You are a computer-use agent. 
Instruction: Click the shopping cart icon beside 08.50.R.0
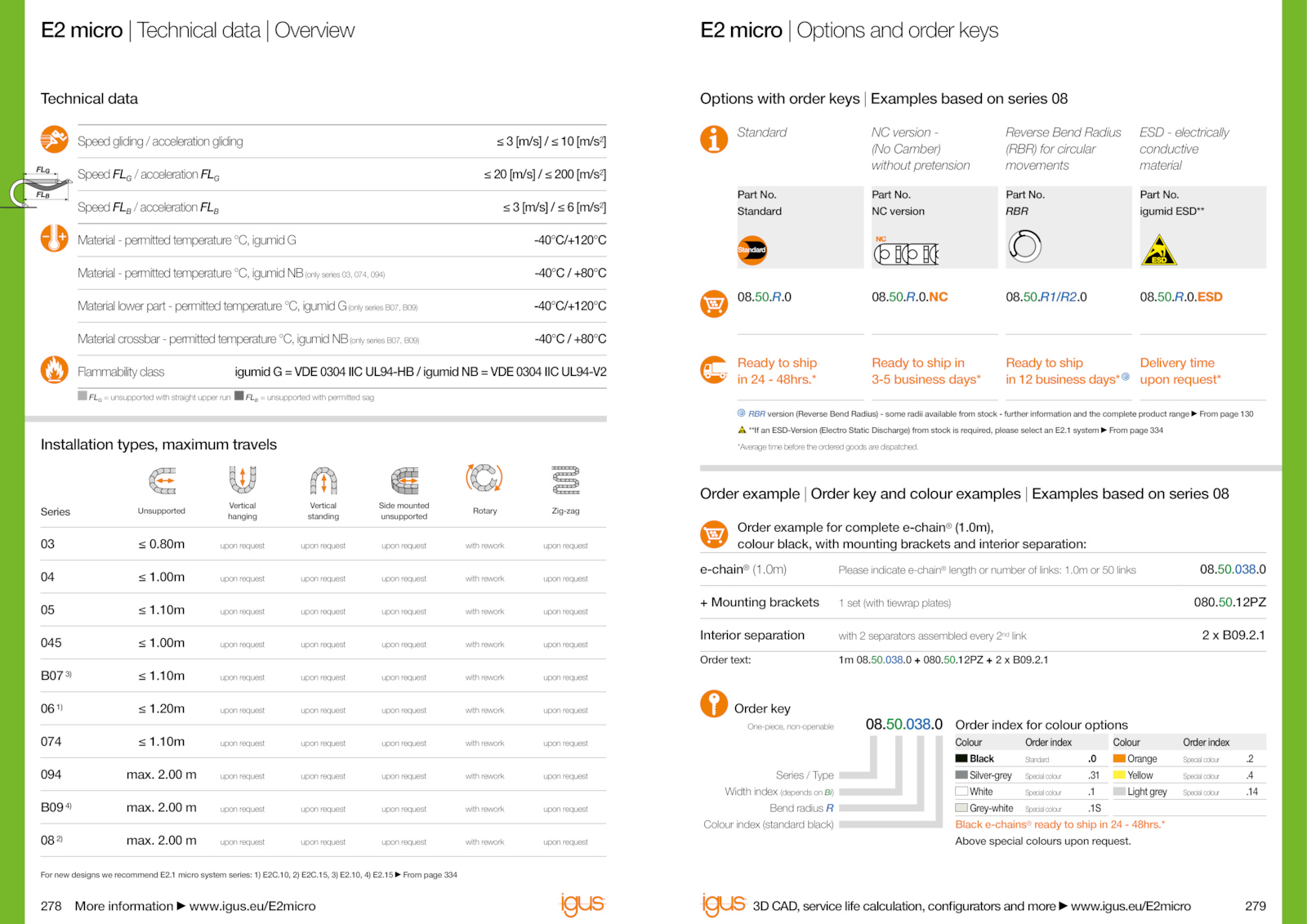point(714,304)
